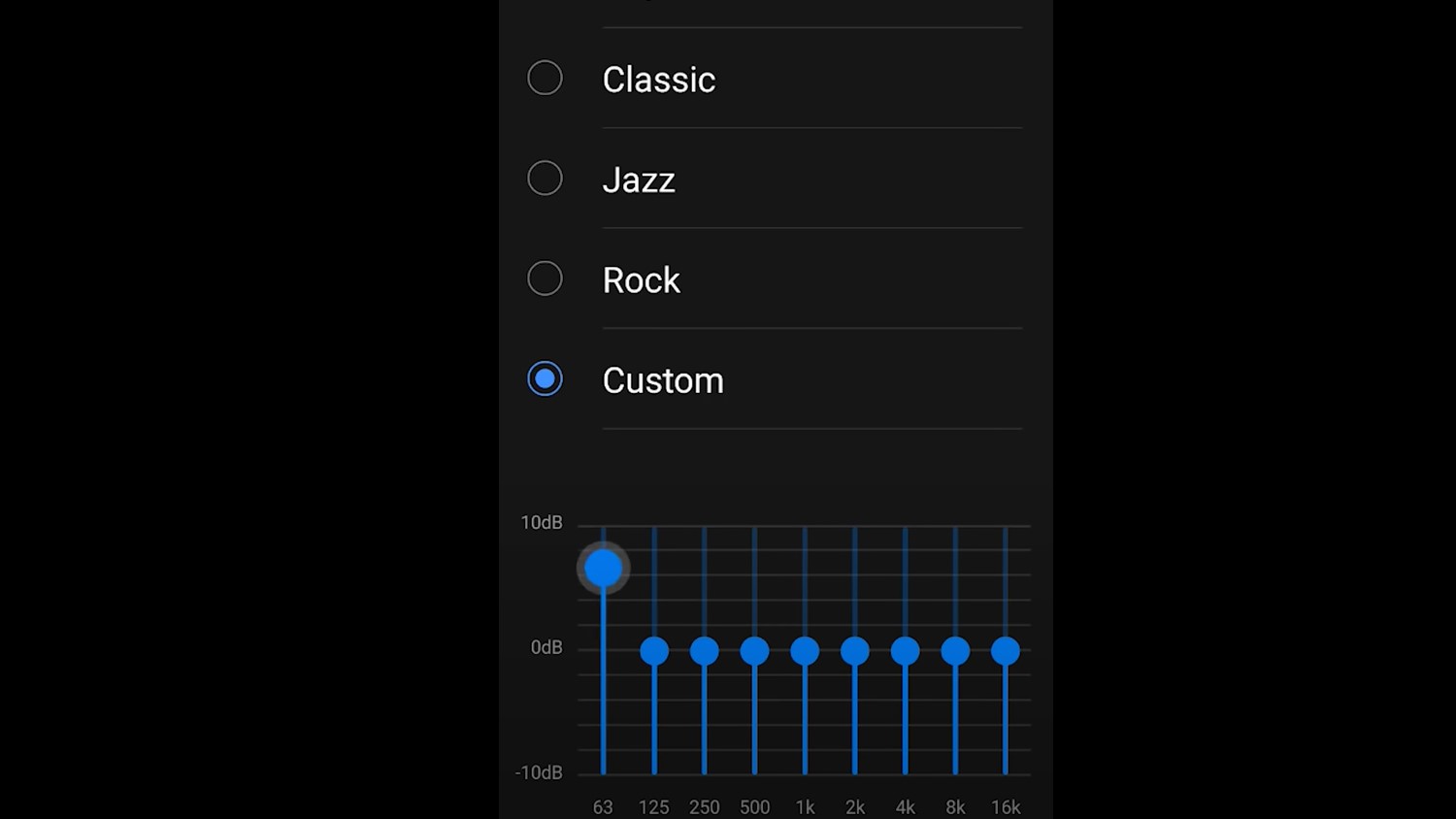
Task: Click the 2k band slider knob
Action: (x=855, y=651)
